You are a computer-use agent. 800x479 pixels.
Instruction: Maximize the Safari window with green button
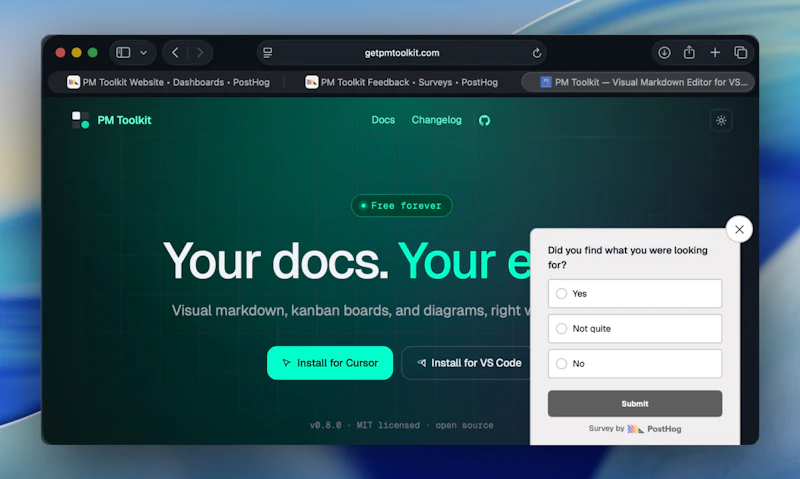pos(92,53)
